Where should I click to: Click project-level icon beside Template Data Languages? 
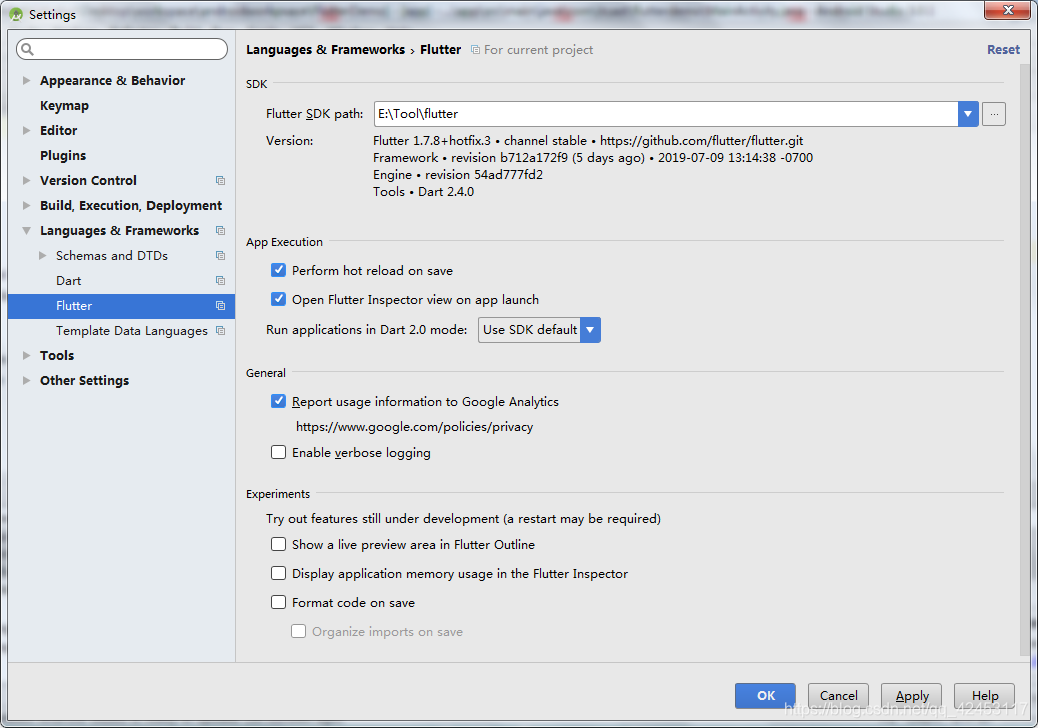coord(220,331)
